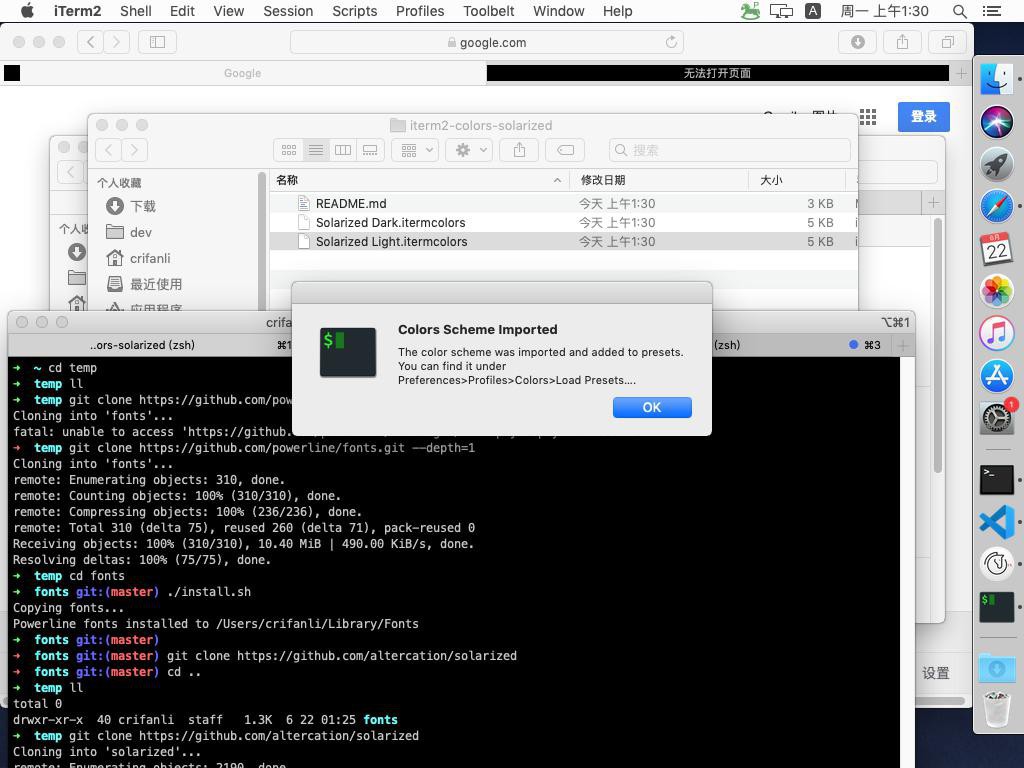Image resolution: width=1024 pixels, height=768 pixels.
Task: Open System Preferences from the Dock
Action: pyautogui.click(x=997, y=418)
